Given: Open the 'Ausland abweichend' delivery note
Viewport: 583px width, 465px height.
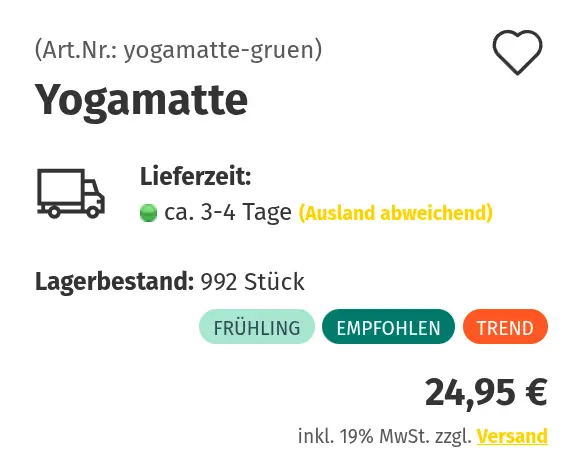Looking at the screenshot, I should 396,213.
